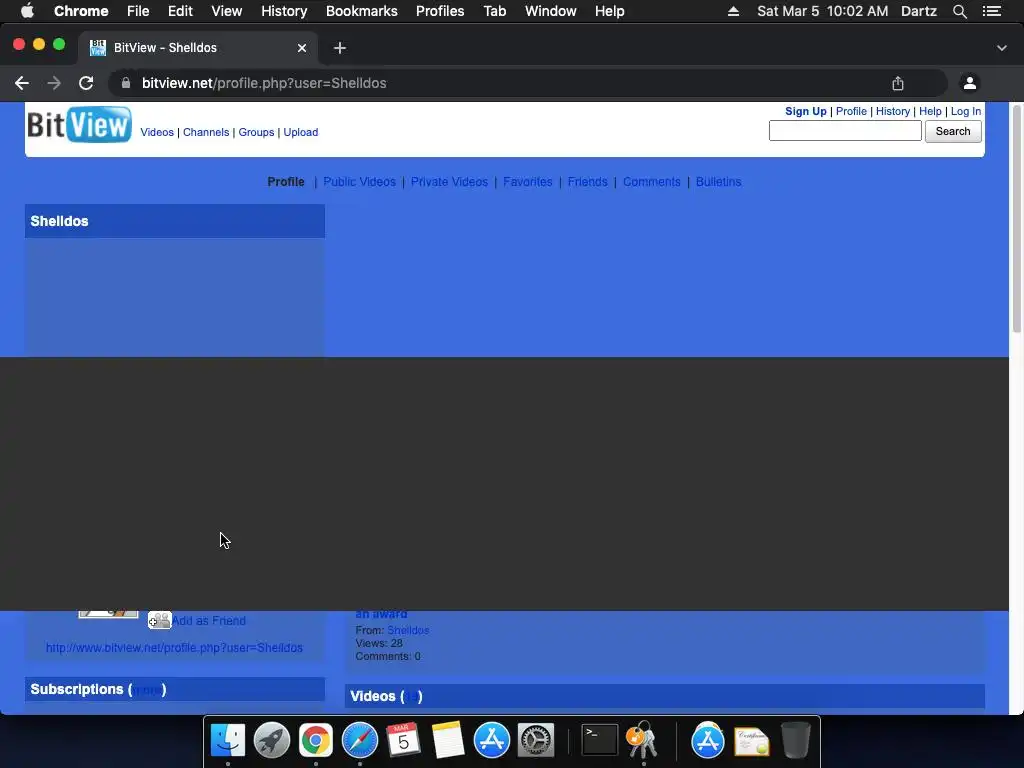This screenshot has height=768, width=1024.
Task: Focus the BitView search input field
Action: [845, 131]
